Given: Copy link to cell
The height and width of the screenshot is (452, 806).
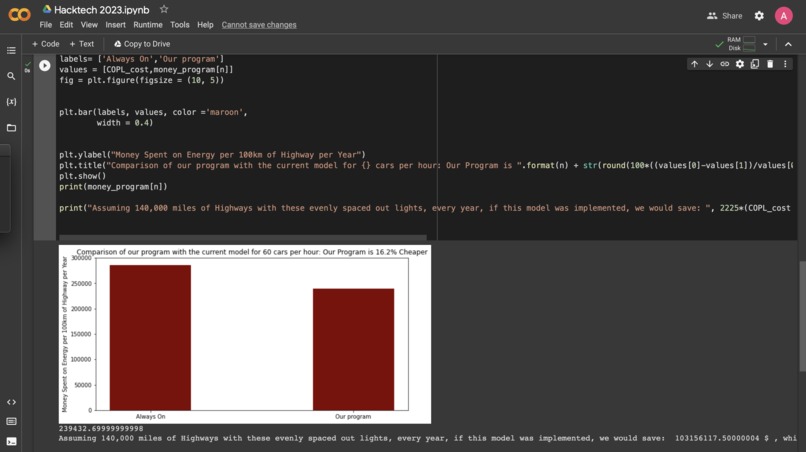Looking at the screenshot, I should pyautogui.click(x=724, y=64).
